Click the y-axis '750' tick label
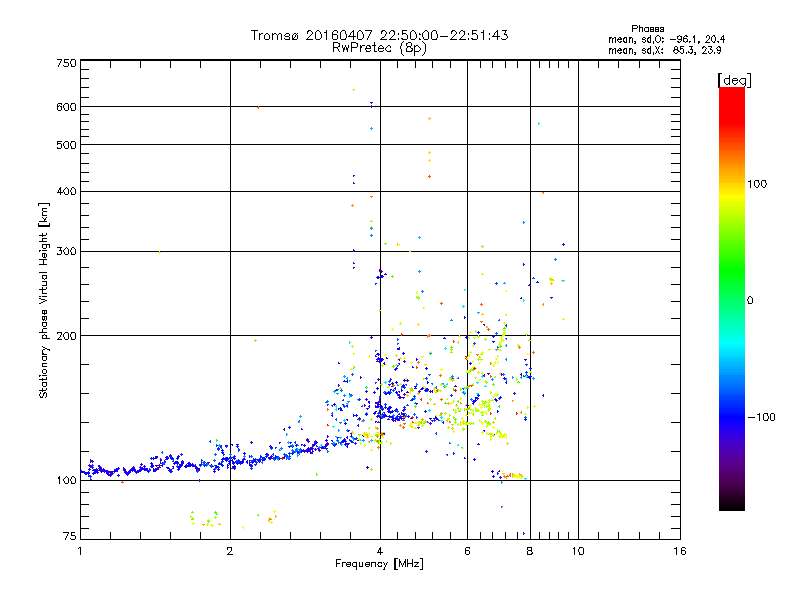800x600 pixels. [x=66, y=63]
